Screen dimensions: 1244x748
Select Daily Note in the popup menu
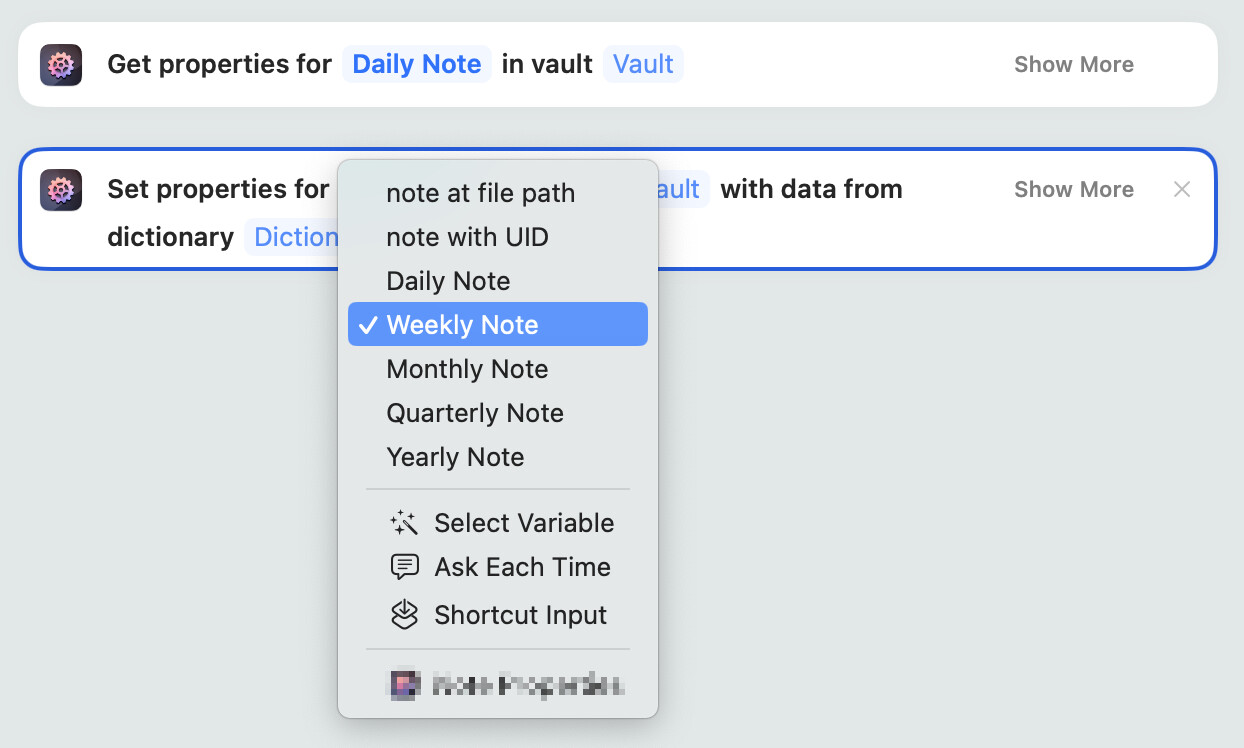click(448, 281)
